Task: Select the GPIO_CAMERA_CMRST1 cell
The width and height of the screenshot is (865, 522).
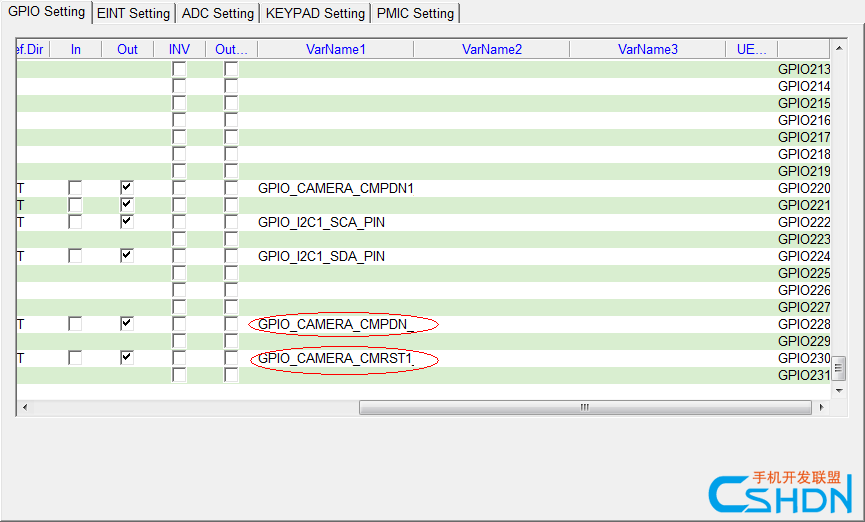Action: (335, 359)
